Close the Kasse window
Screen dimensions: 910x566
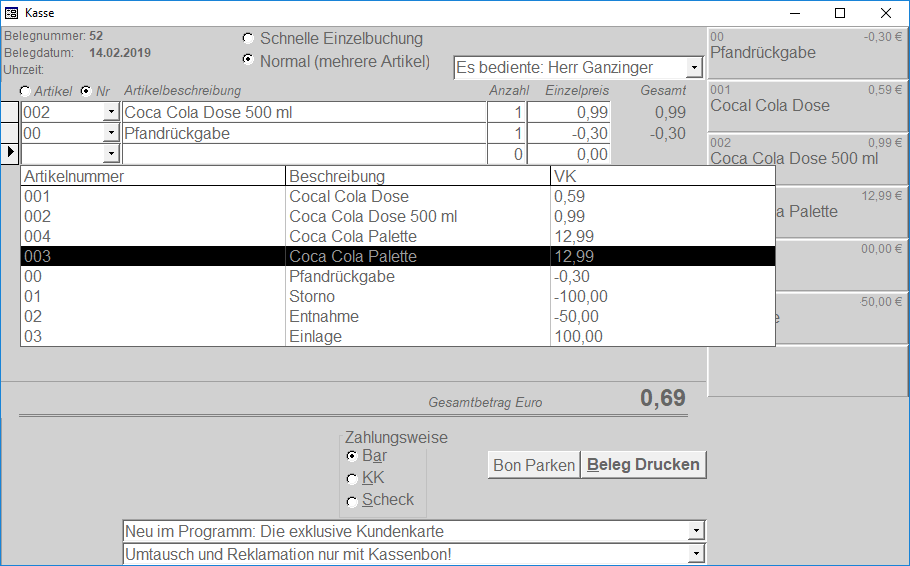click(x=886, y=13)
